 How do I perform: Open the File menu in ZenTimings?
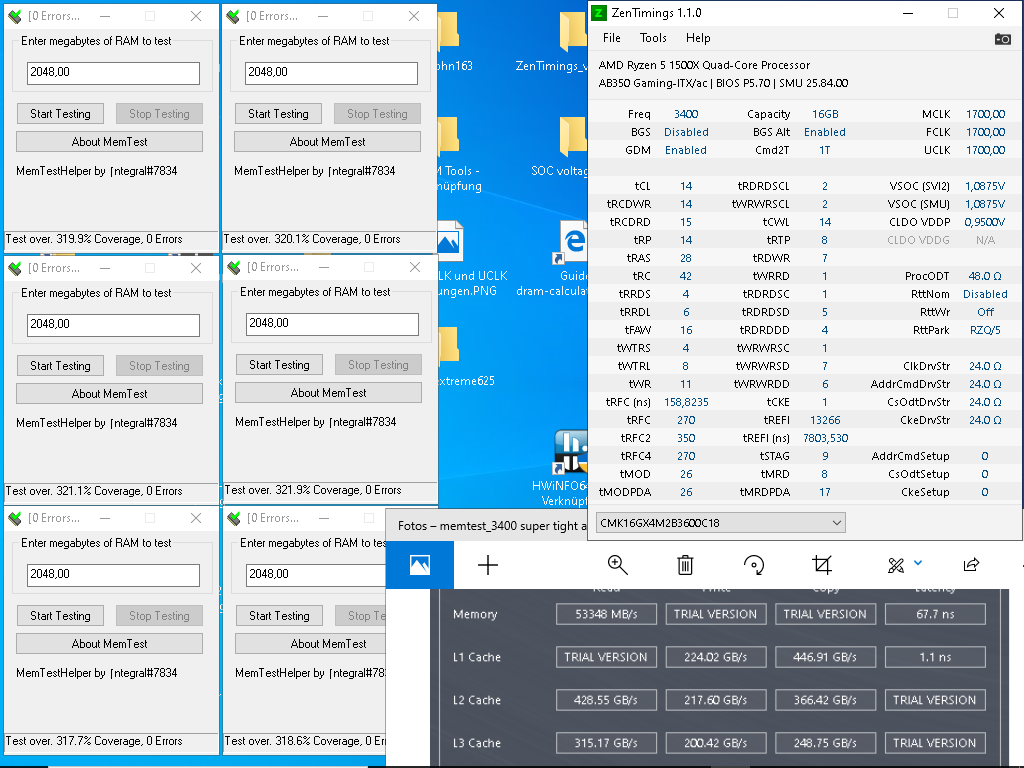[612, 38]
